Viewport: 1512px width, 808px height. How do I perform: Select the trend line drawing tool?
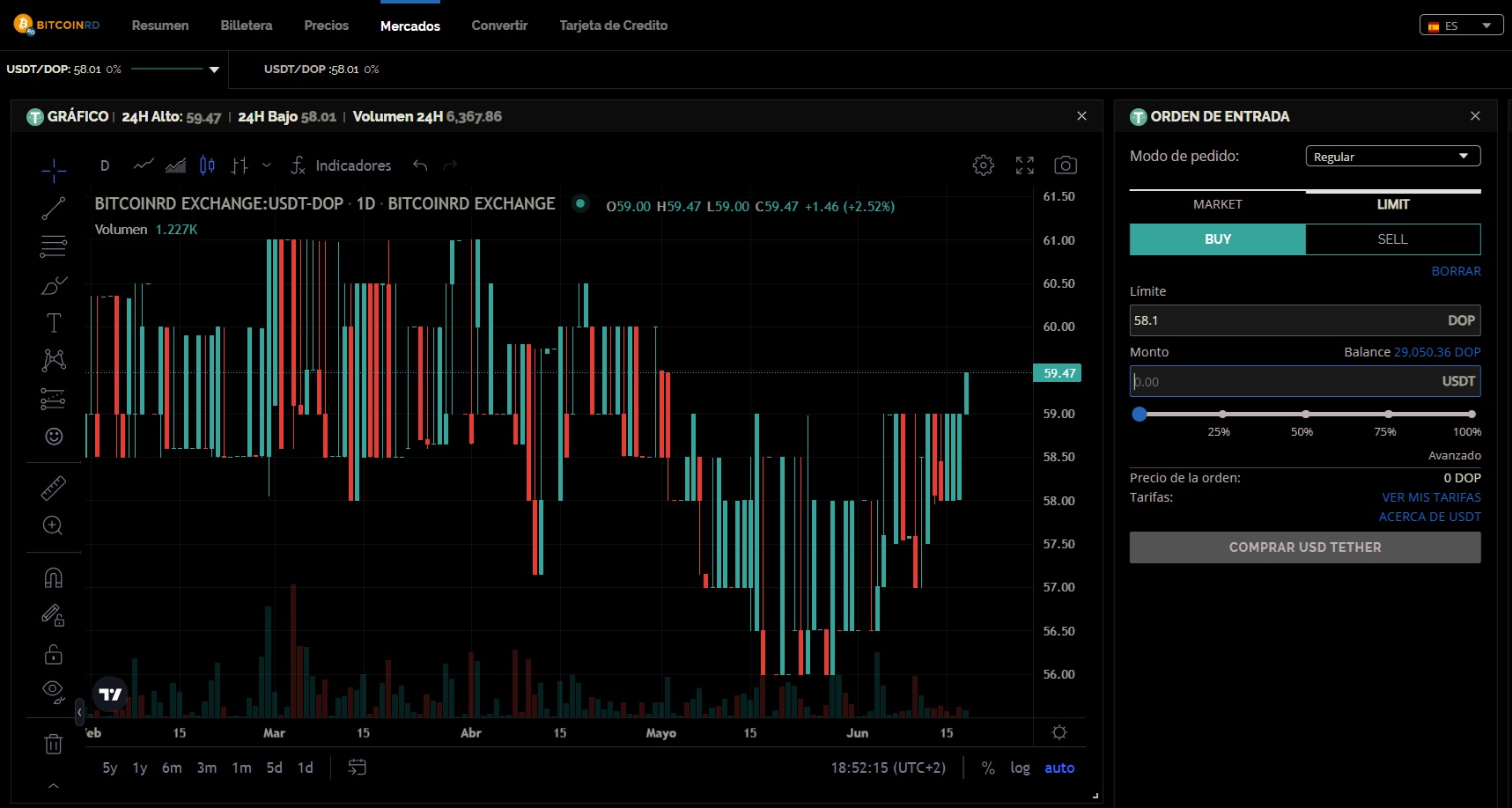(53, 209)
